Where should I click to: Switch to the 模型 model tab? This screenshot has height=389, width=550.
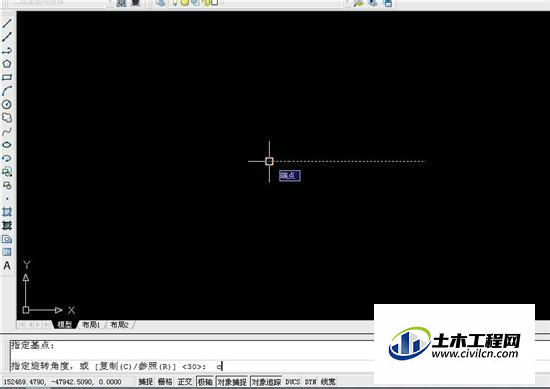click(x=65, y=324)
